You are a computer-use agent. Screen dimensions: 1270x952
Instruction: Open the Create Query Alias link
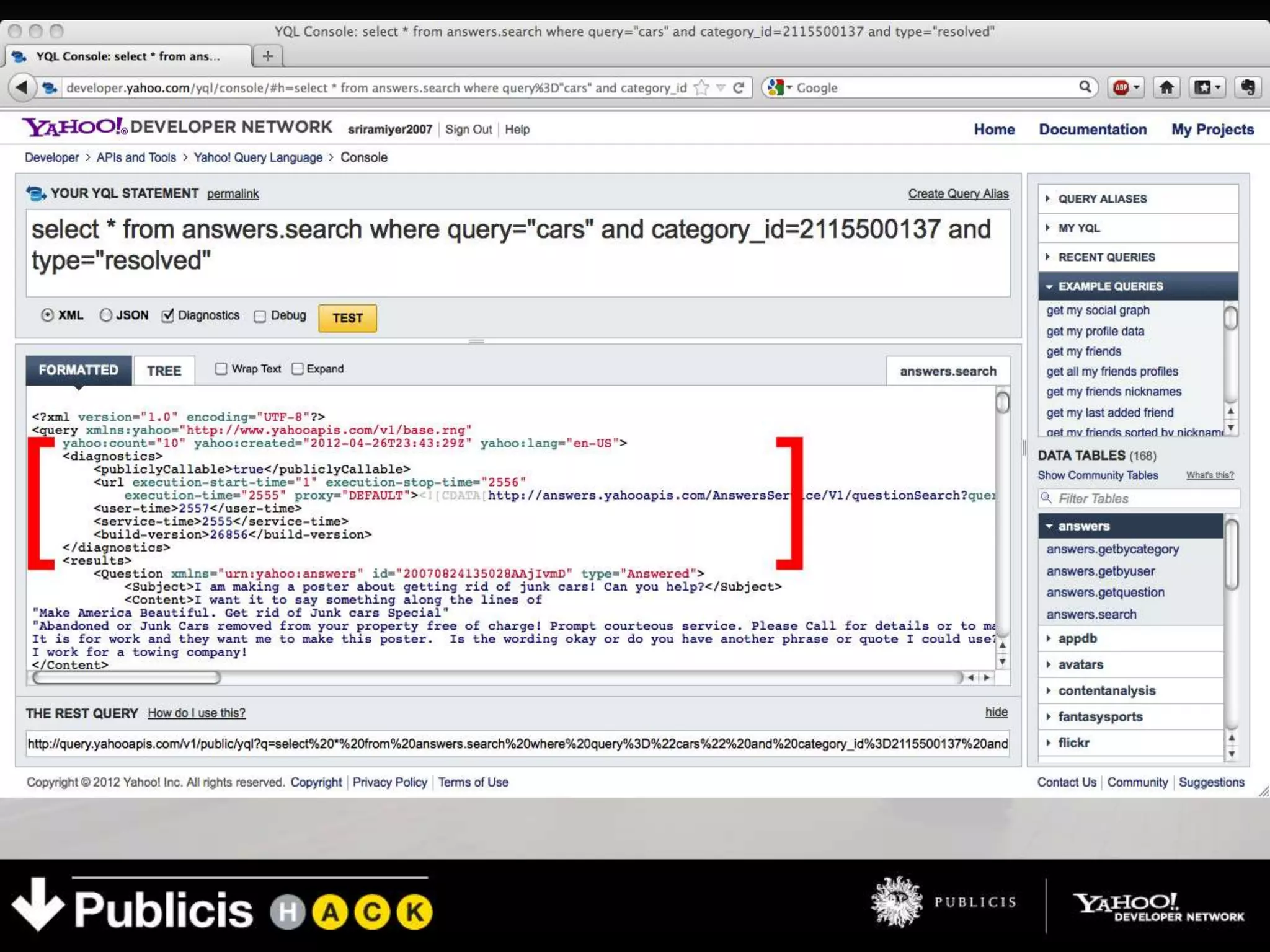pos(958,193)
